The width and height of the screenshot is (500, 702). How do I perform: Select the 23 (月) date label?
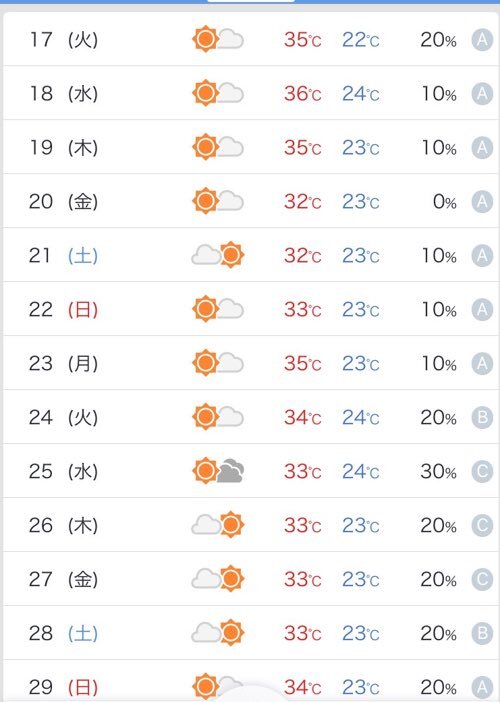pyautogui.click(x=63, y=363)
